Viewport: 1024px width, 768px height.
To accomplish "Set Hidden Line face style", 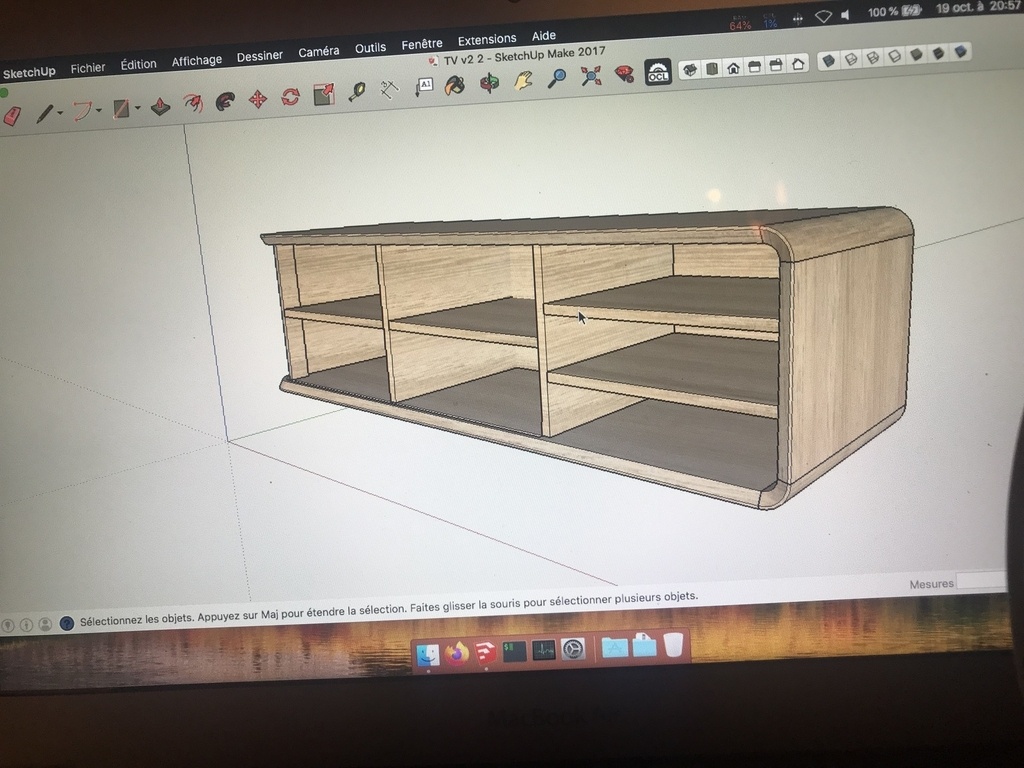I will 895,56.
